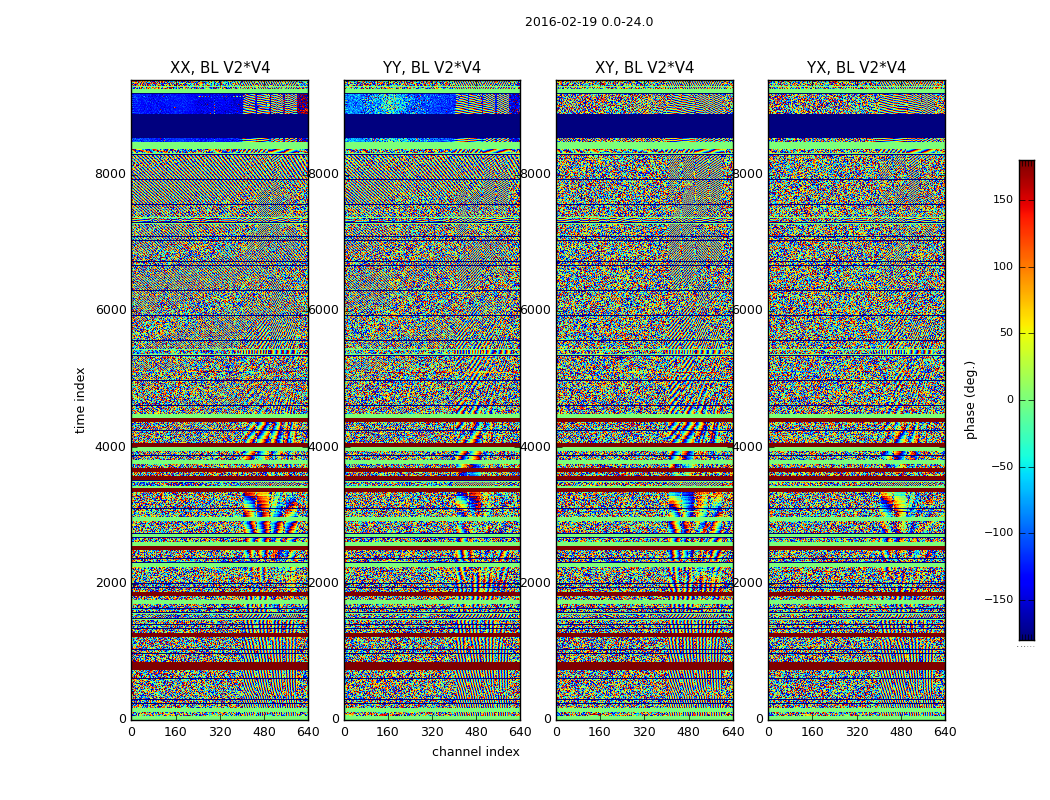This screenshot has height=800, width=1050.
Task: Click channel tick '320' under YX plot
Action: [856, 732]
